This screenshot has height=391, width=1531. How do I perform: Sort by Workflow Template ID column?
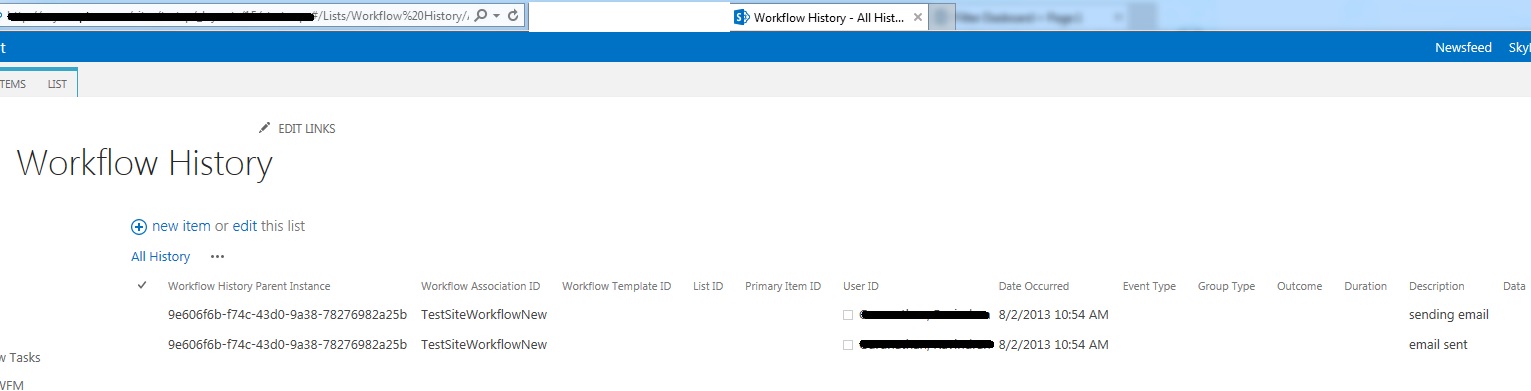(x=616, y=287)
